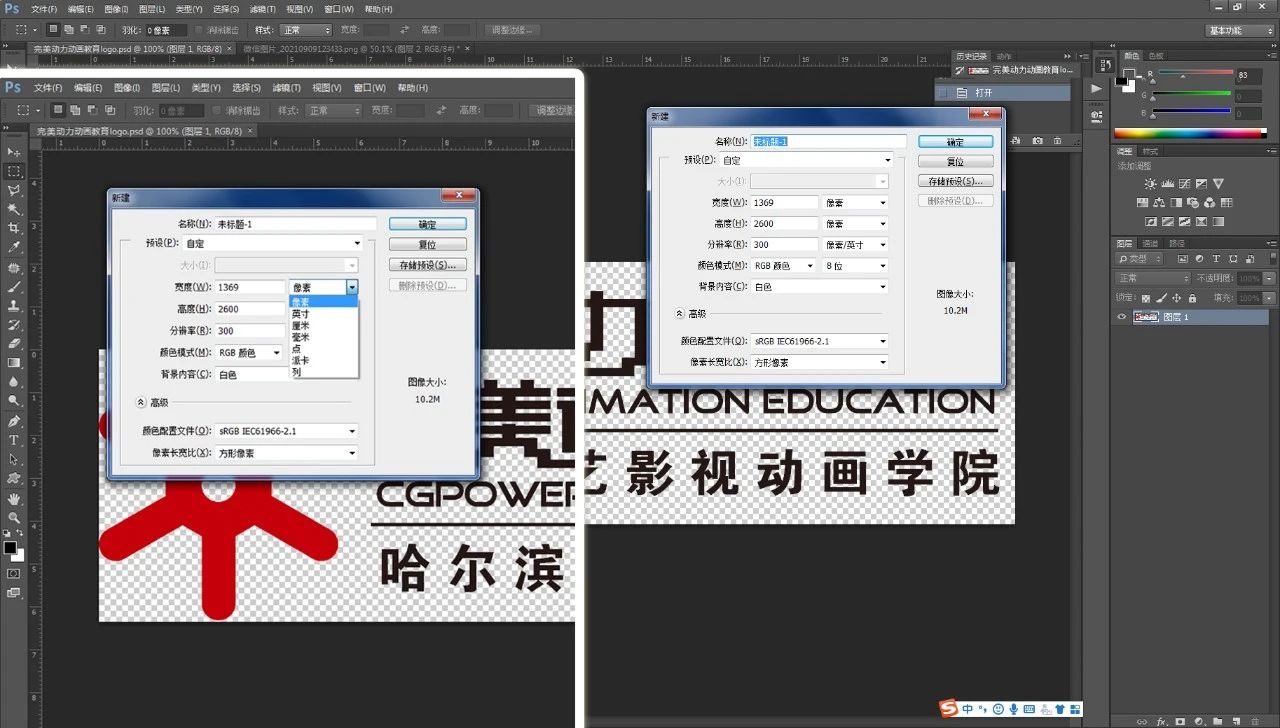Select the Horizontal Type tool

tap(14, 440)
